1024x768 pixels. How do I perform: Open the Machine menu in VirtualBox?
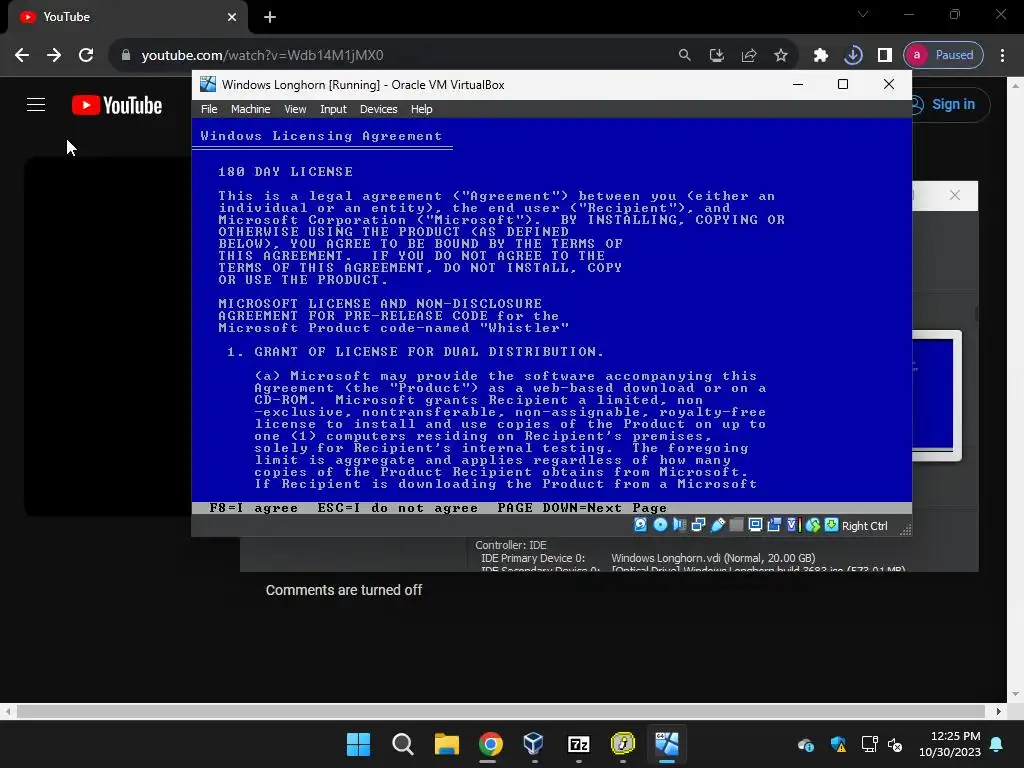click(x=250, y=109)
